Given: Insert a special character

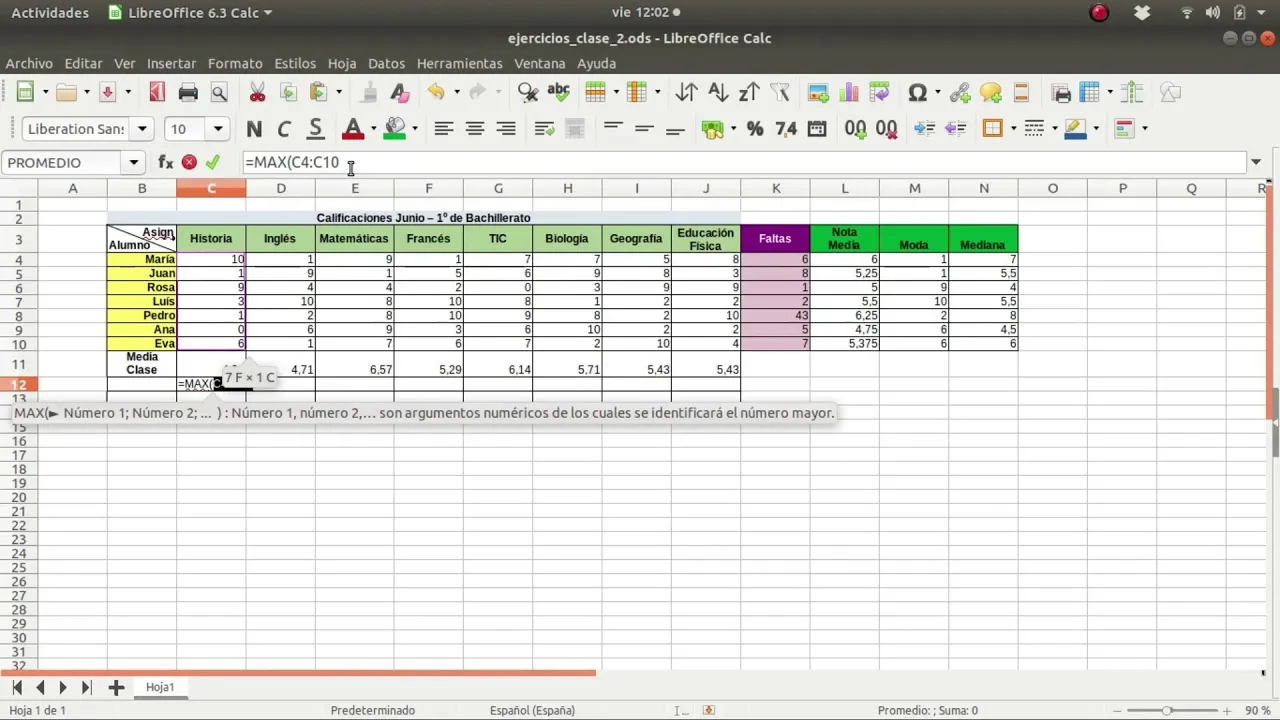Looking at the screenshot, I should coord(918,92).
